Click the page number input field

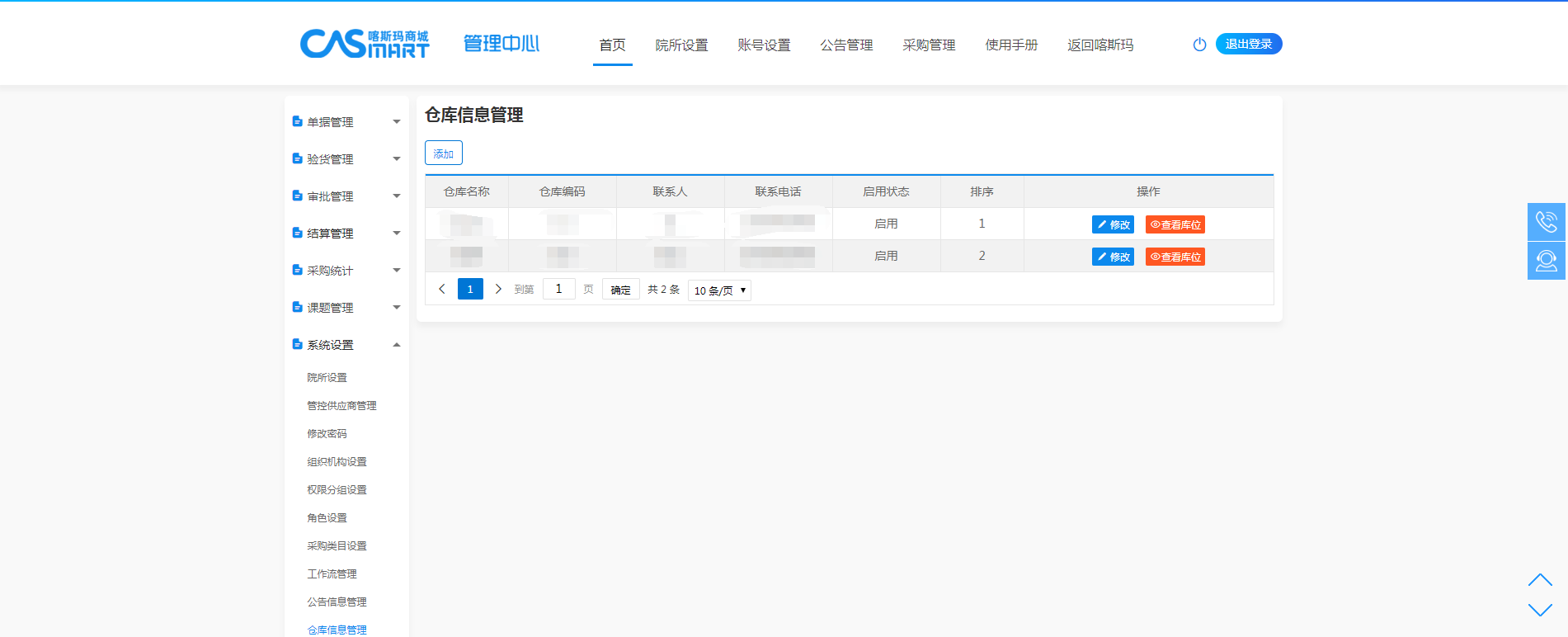click(x=558, y=289)
